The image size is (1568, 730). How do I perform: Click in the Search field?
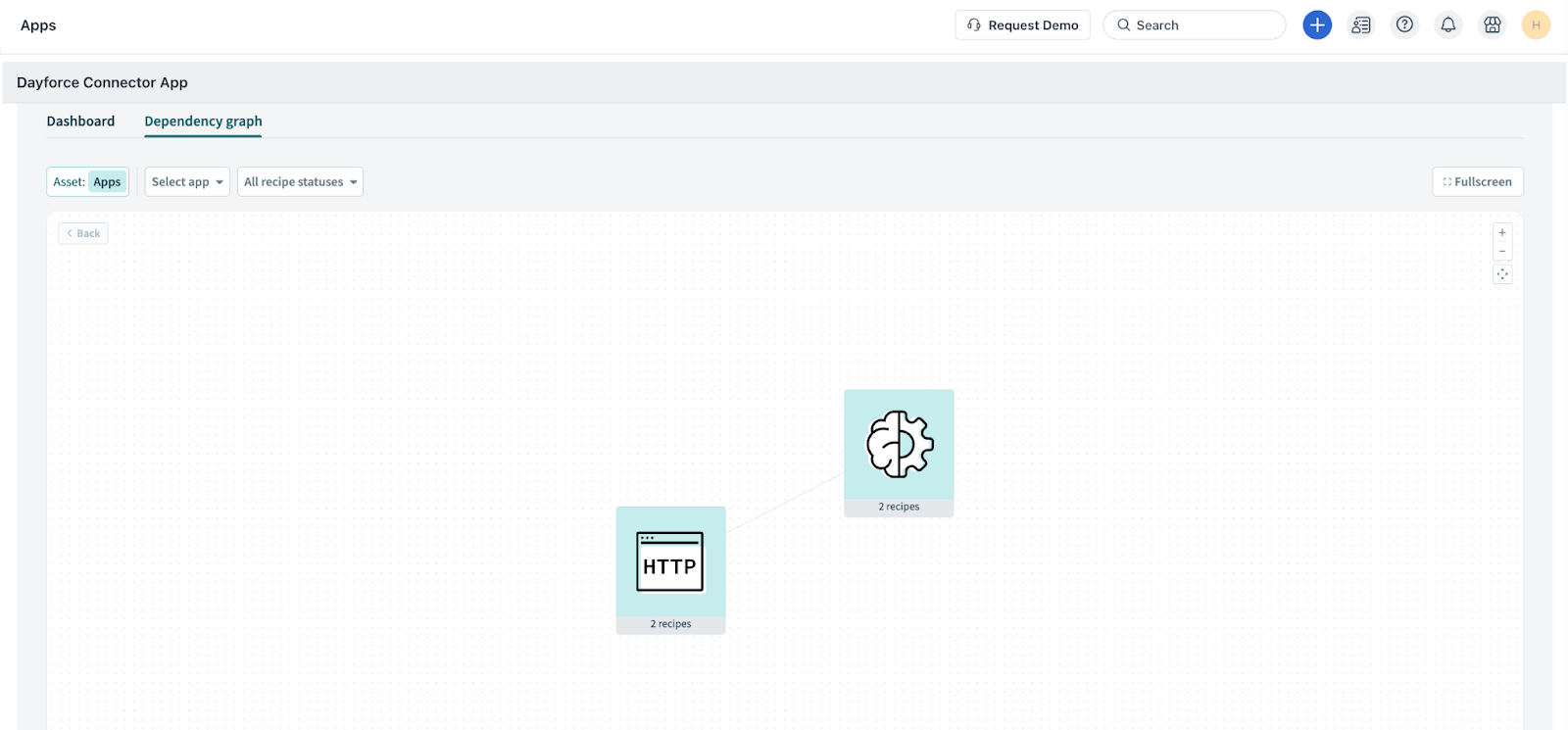[1194, 25]
